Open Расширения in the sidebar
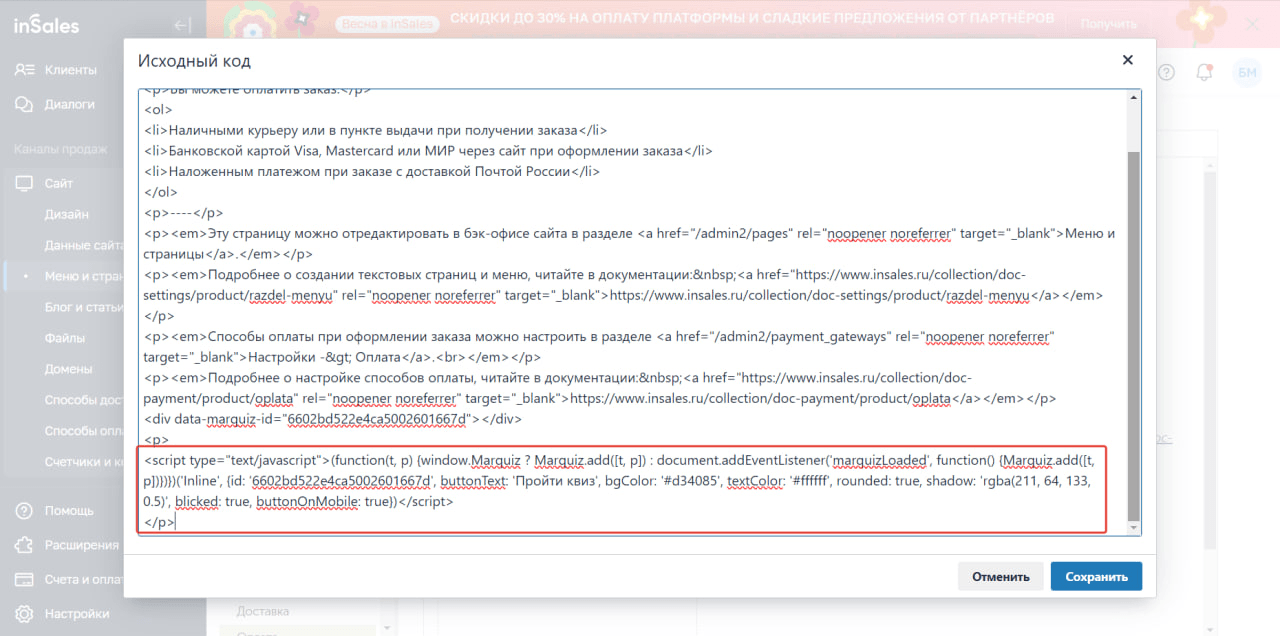Image resolution: width=1280 pixels, height=636 pixels. coord(80,545)
